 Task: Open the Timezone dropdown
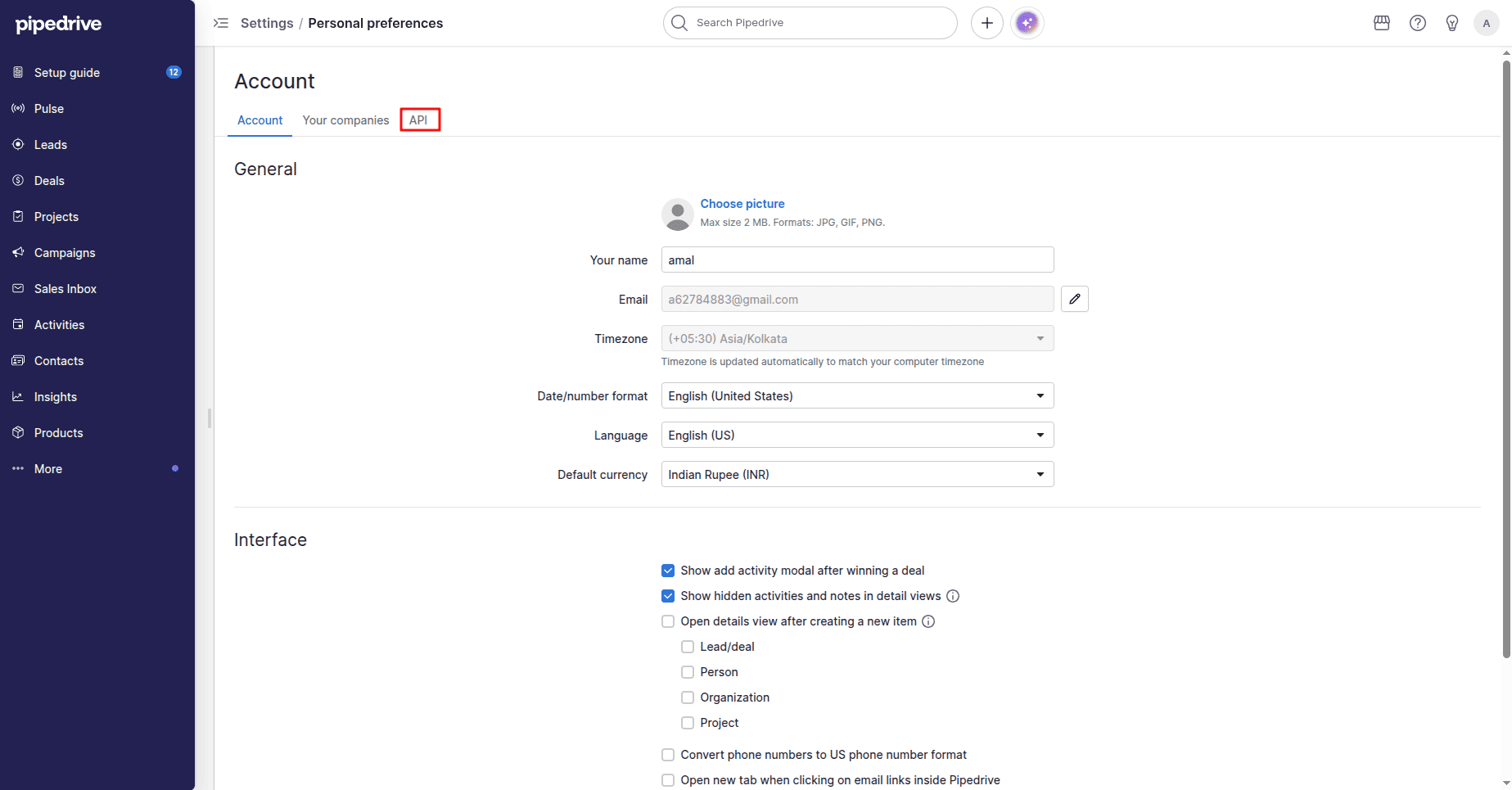857,338
